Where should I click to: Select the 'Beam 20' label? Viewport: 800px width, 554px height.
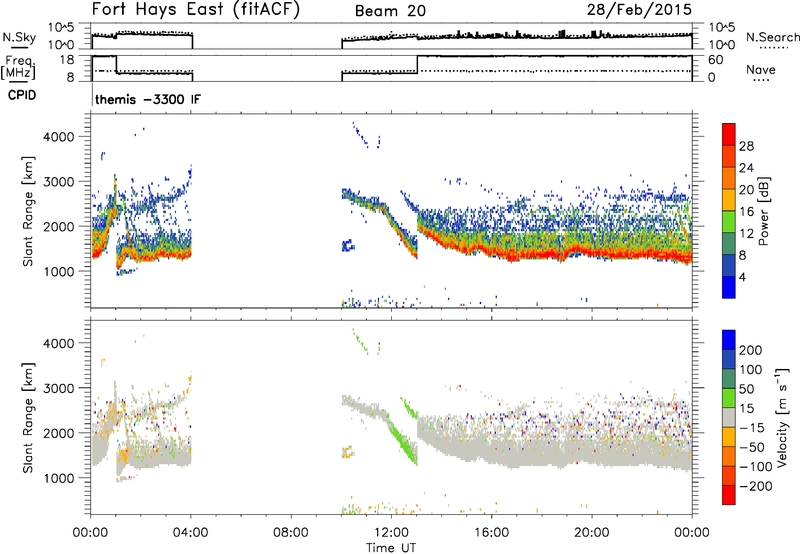click(390, 11)
